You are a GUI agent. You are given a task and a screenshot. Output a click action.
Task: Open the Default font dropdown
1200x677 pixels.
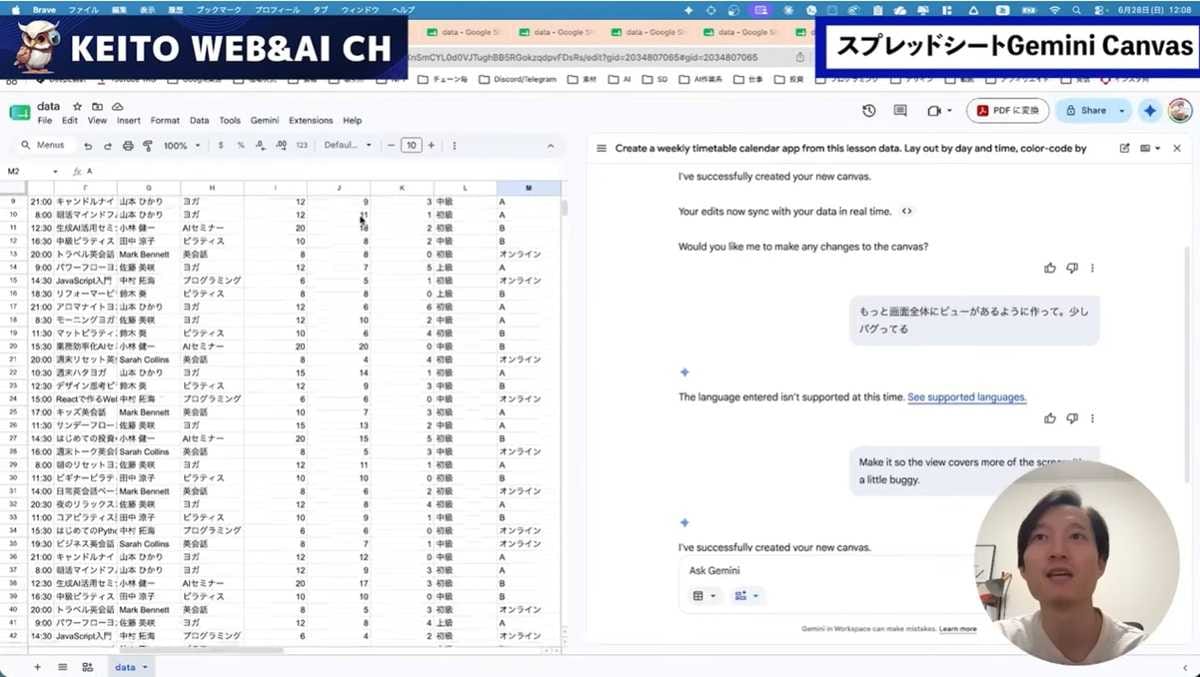point(347,146)
